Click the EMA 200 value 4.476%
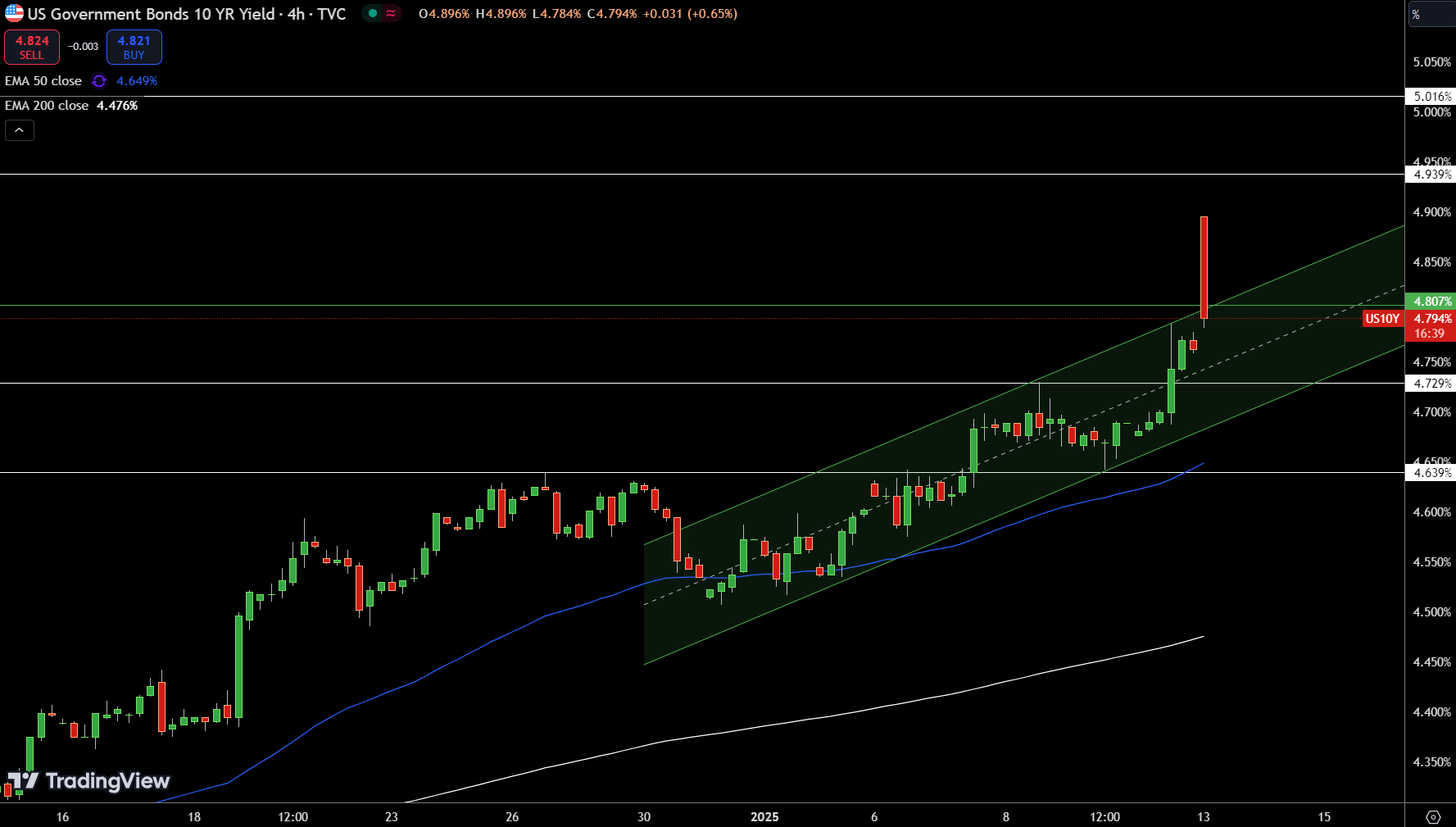 click(x=117, y=106)
